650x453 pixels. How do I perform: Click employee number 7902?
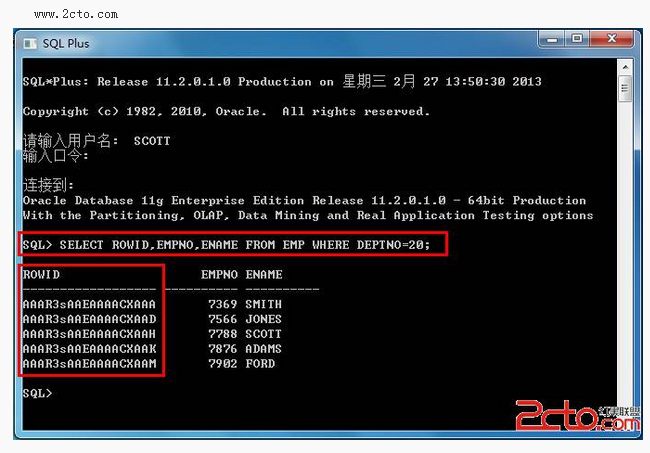coord(223,363)
